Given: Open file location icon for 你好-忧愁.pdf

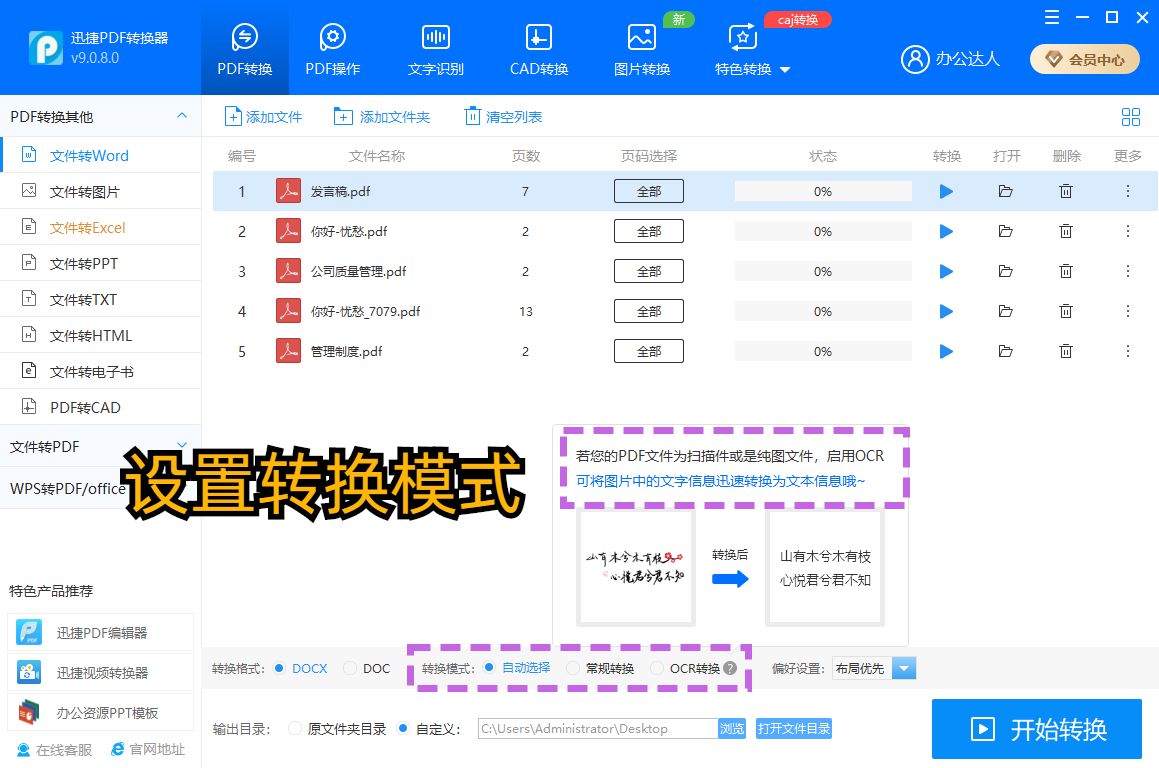Looking at the screenshot, I should [x=1006, y=231].
